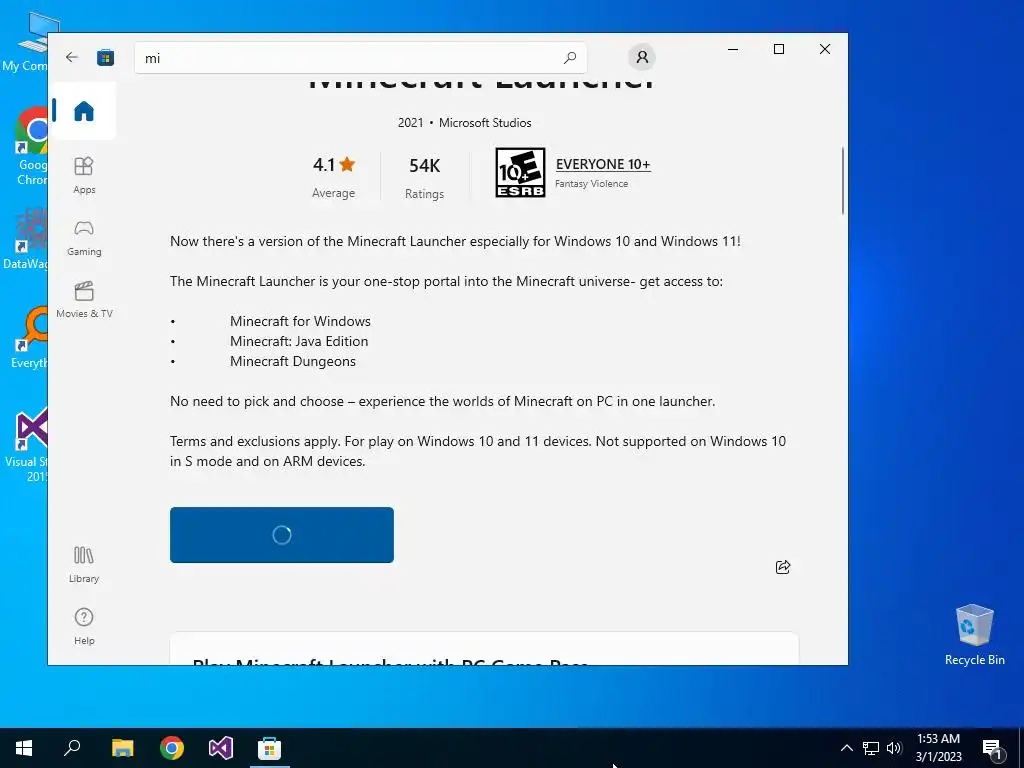This screenshot has height=768, width=1024.
Task: Click the Microsoft Store logo icon
Action: [105, 57]
